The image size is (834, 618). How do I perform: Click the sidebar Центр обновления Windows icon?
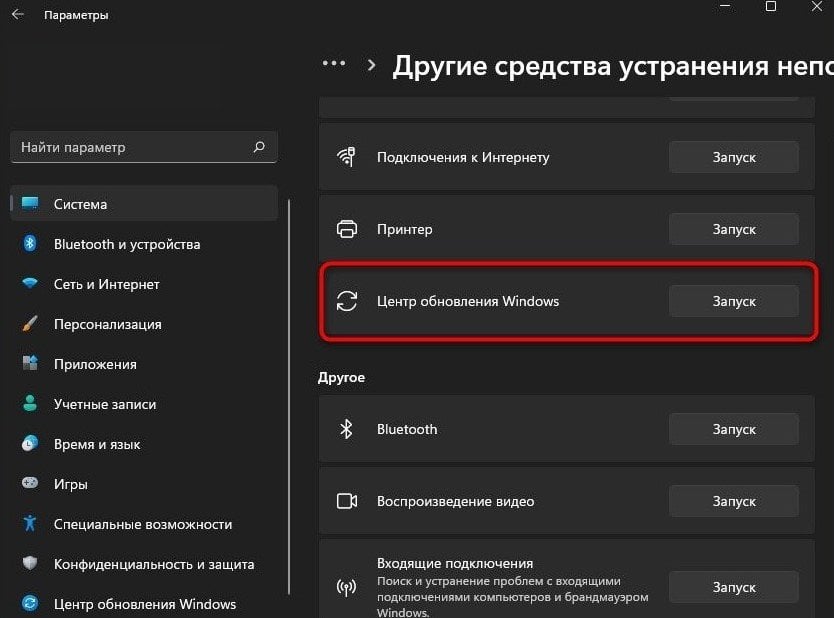pyautogui.click(x=30, y=603)
